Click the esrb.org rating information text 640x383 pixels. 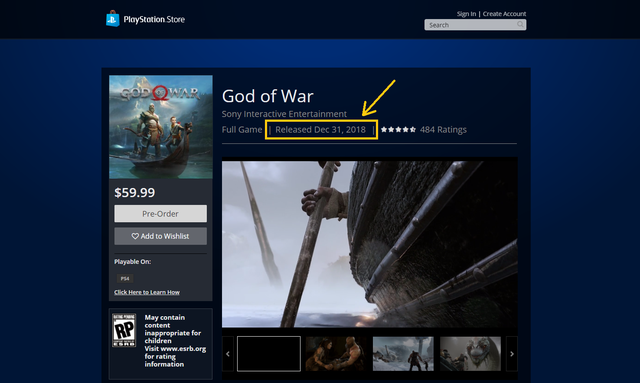(175, 356)
